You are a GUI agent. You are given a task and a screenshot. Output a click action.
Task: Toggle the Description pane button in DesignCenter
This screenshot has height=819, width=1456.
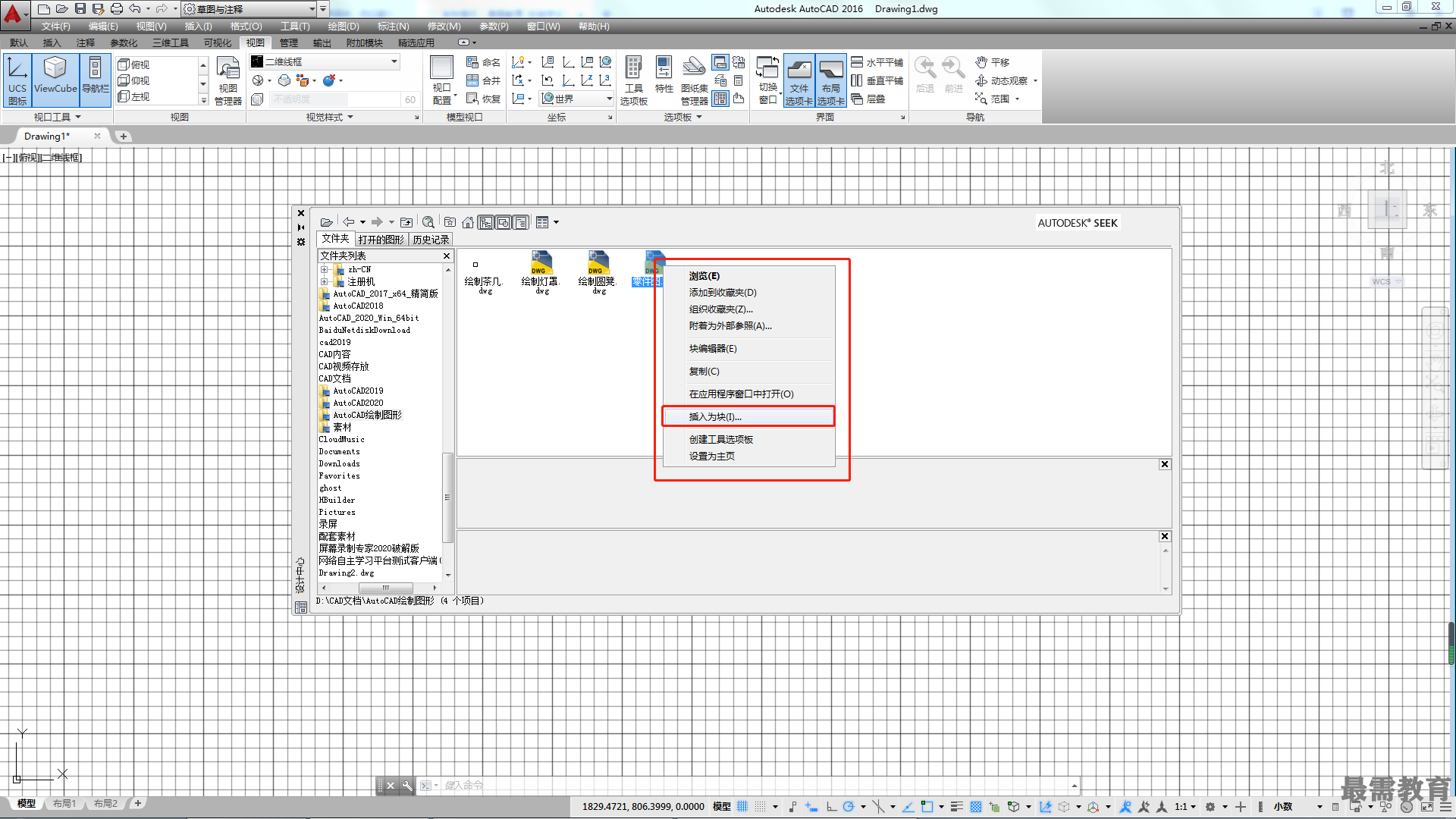coord(521,222)
